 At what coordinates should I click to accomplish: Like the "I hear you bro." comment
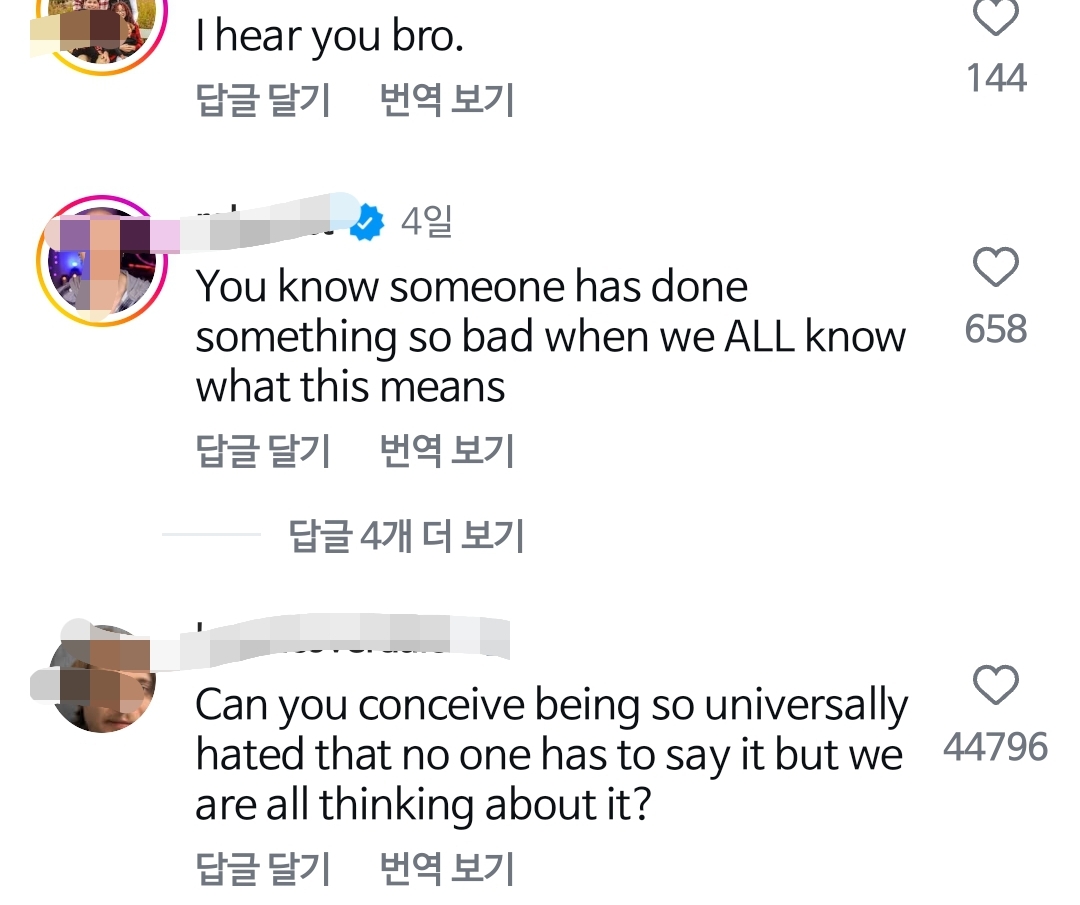996,18
